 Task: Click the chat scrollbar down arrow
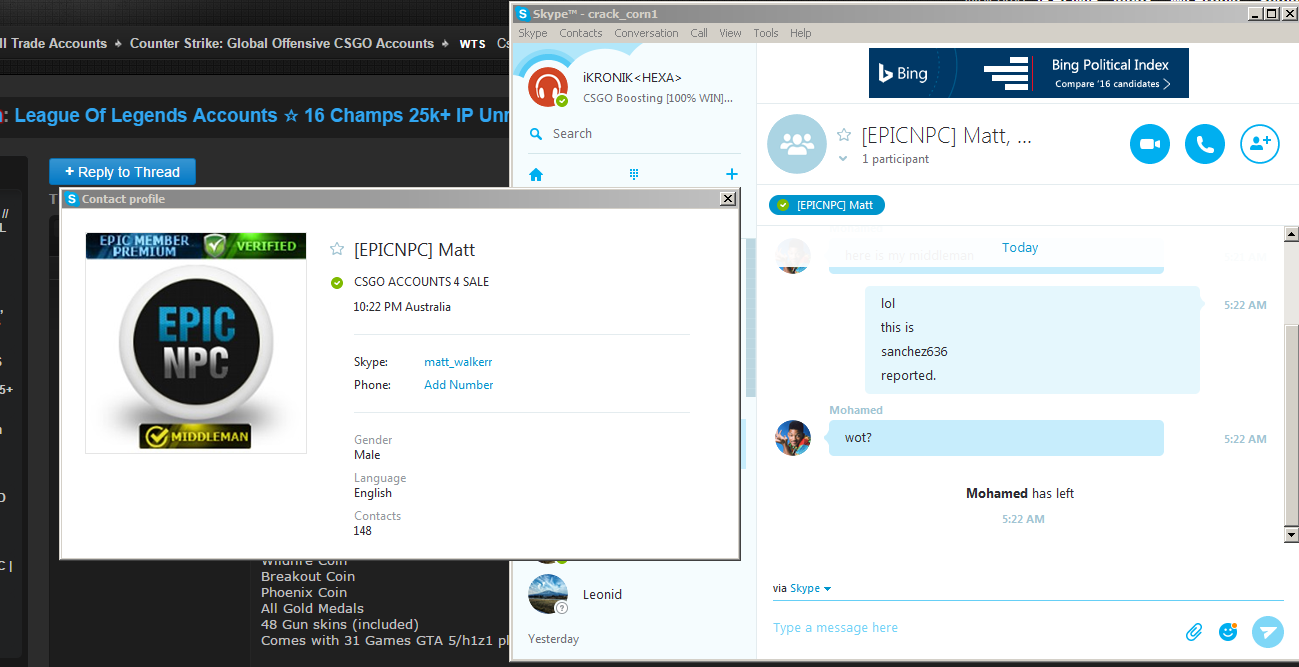[x=1291, y=535]
